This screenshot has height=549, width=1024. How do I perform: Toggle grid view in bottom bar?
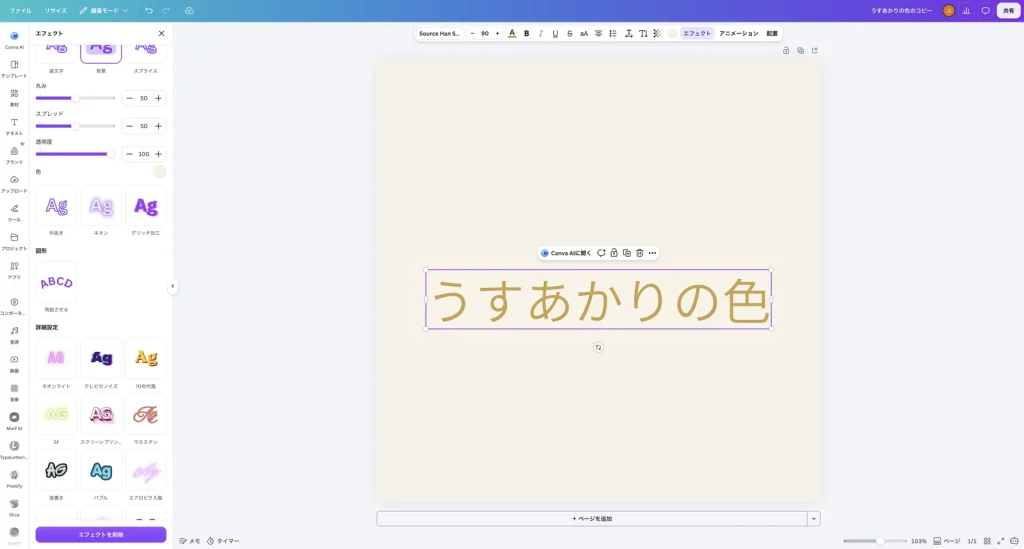pyautogui.click(x=987, y=541)
